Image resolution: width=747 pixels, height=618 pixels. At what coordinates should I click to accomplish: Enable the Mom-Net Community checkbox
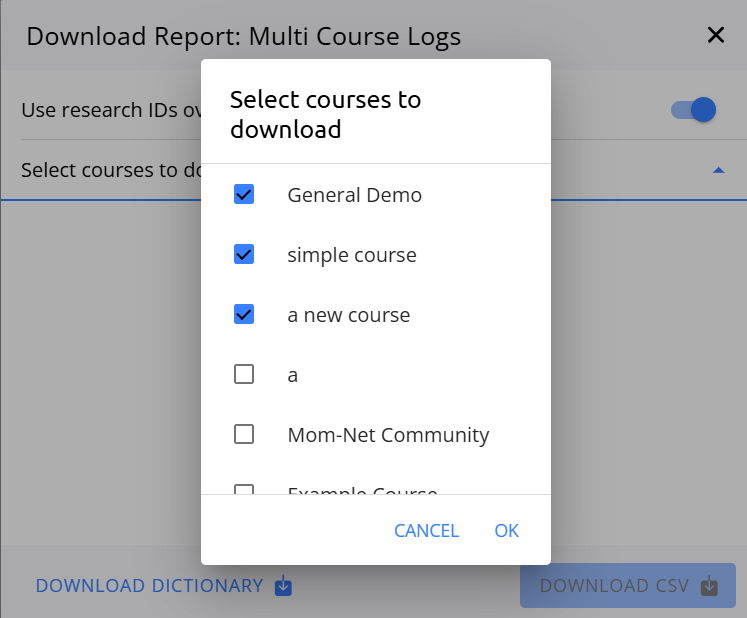tap(243, 435)
